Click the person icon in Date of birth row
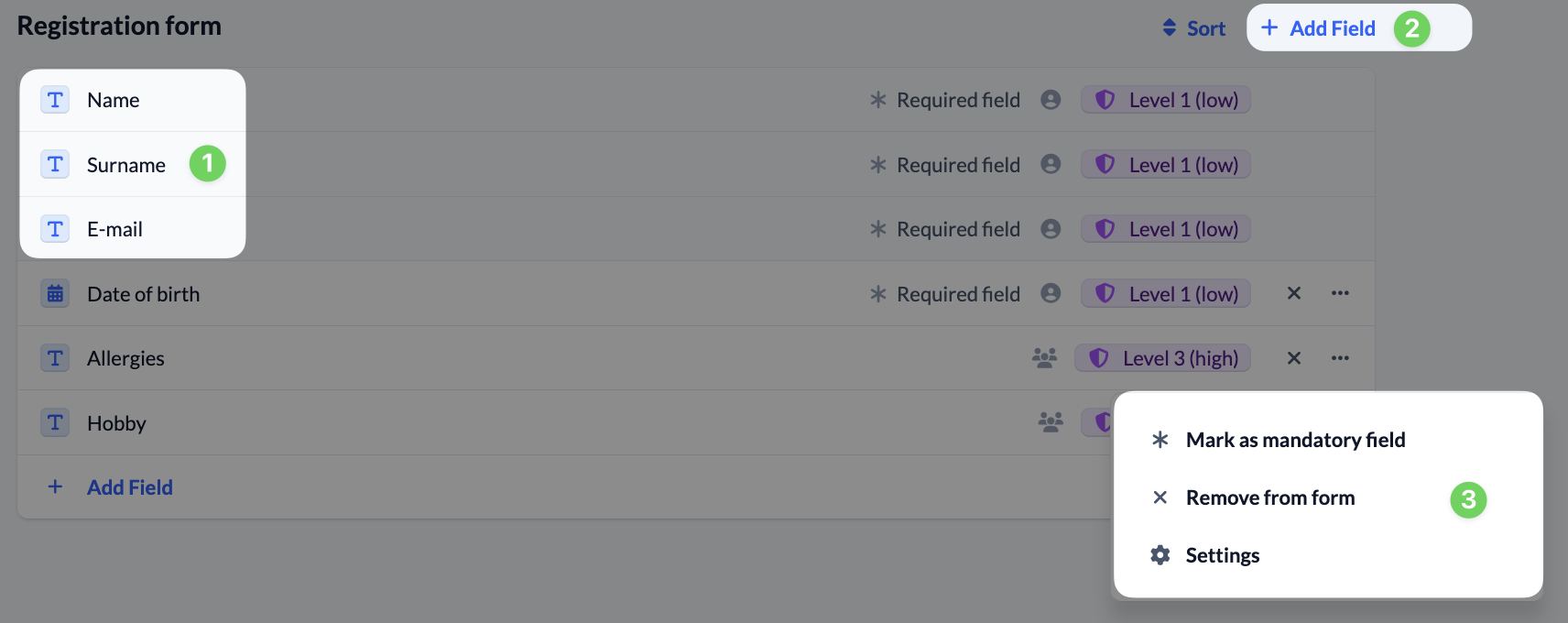Viewport: 1568px width, 623px height. (x=1051, y=293)
